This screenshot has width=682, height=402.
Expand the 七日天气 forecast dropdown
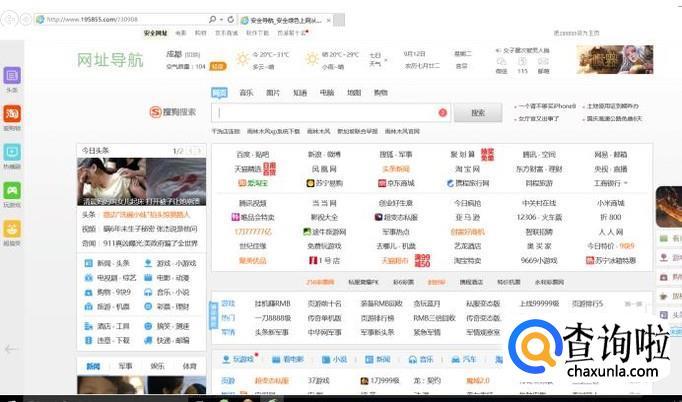[386, 60]
